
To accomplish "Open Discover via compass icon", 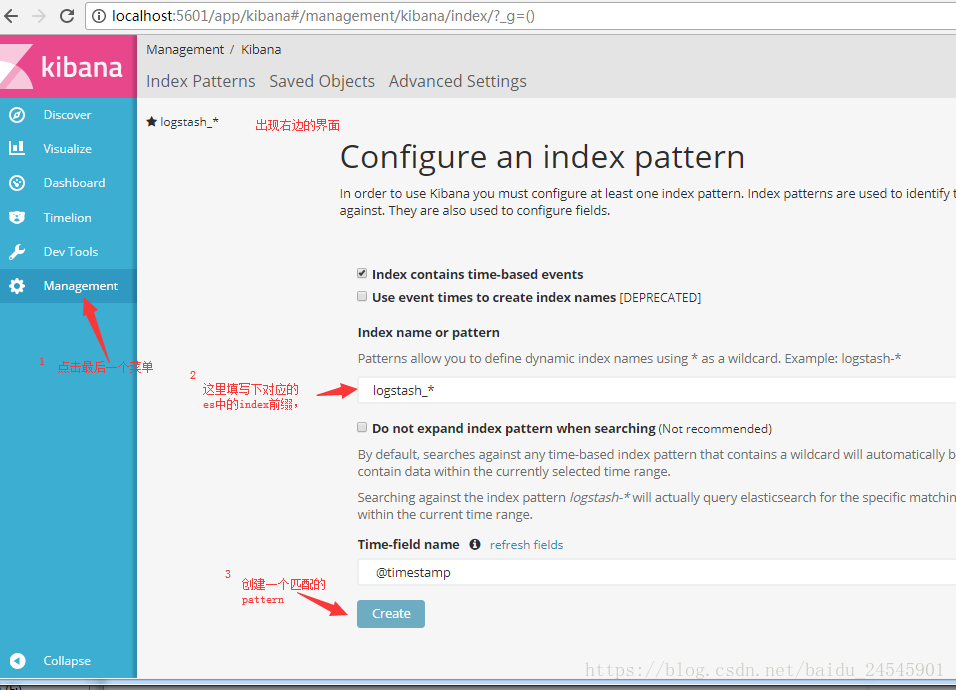I will pos(17,115).
